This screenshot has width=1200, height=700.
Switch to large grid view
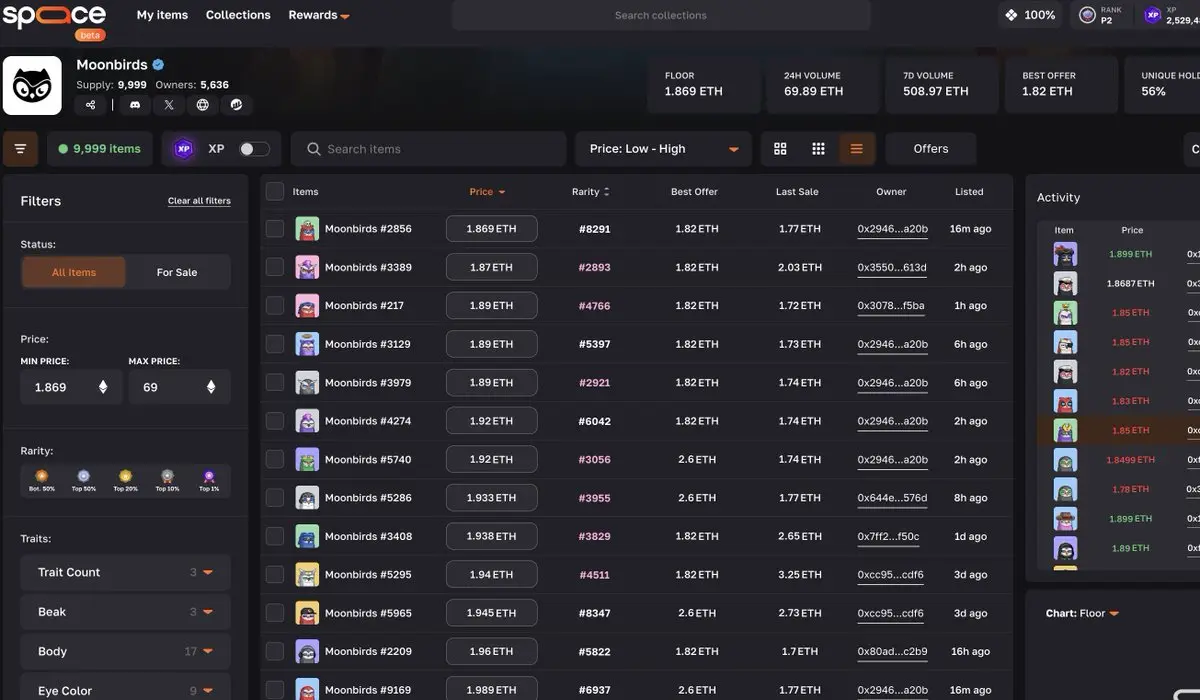(781, 149)
